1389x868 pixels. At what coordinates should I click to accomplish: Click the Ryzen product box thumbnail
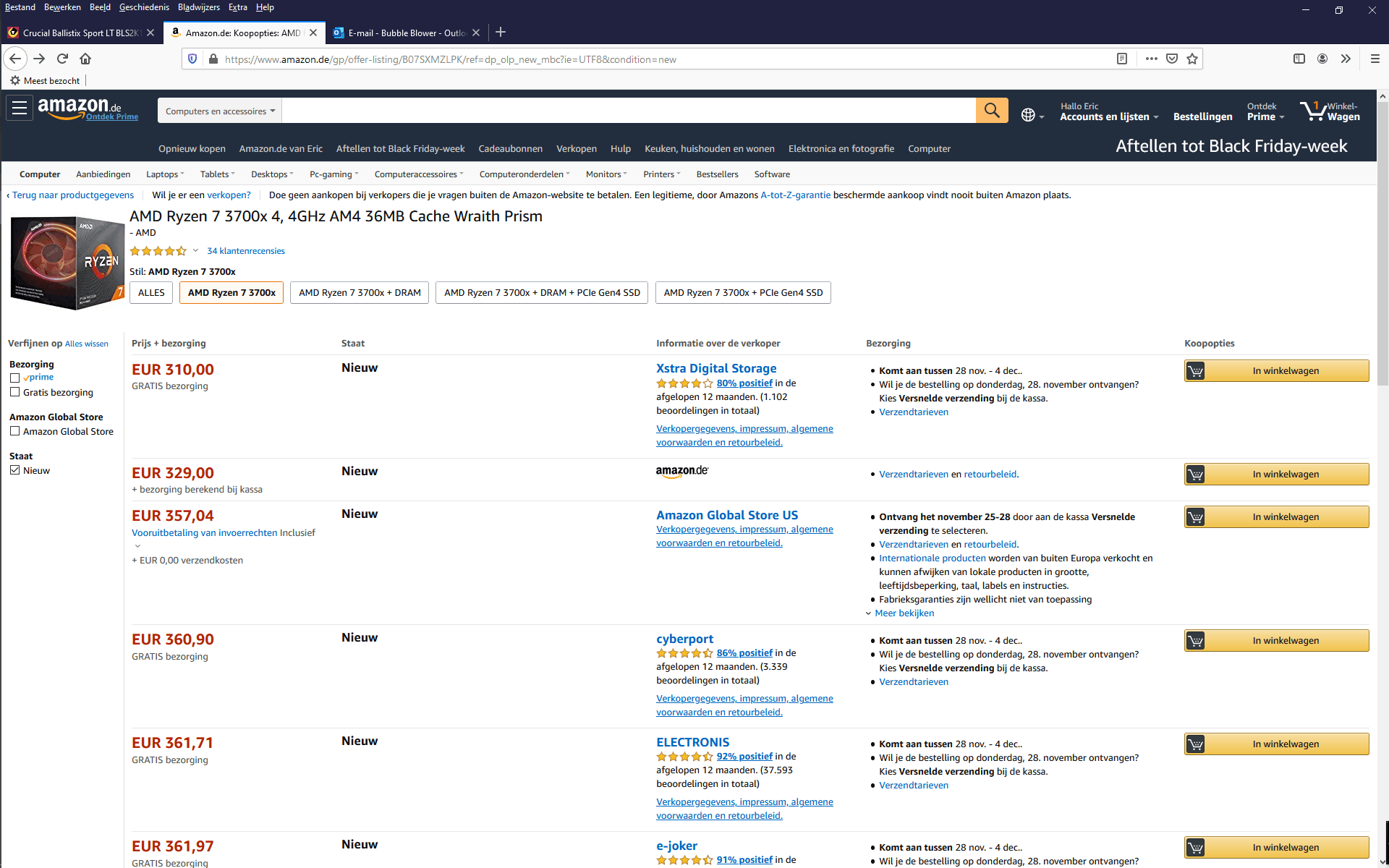(67, 263)
